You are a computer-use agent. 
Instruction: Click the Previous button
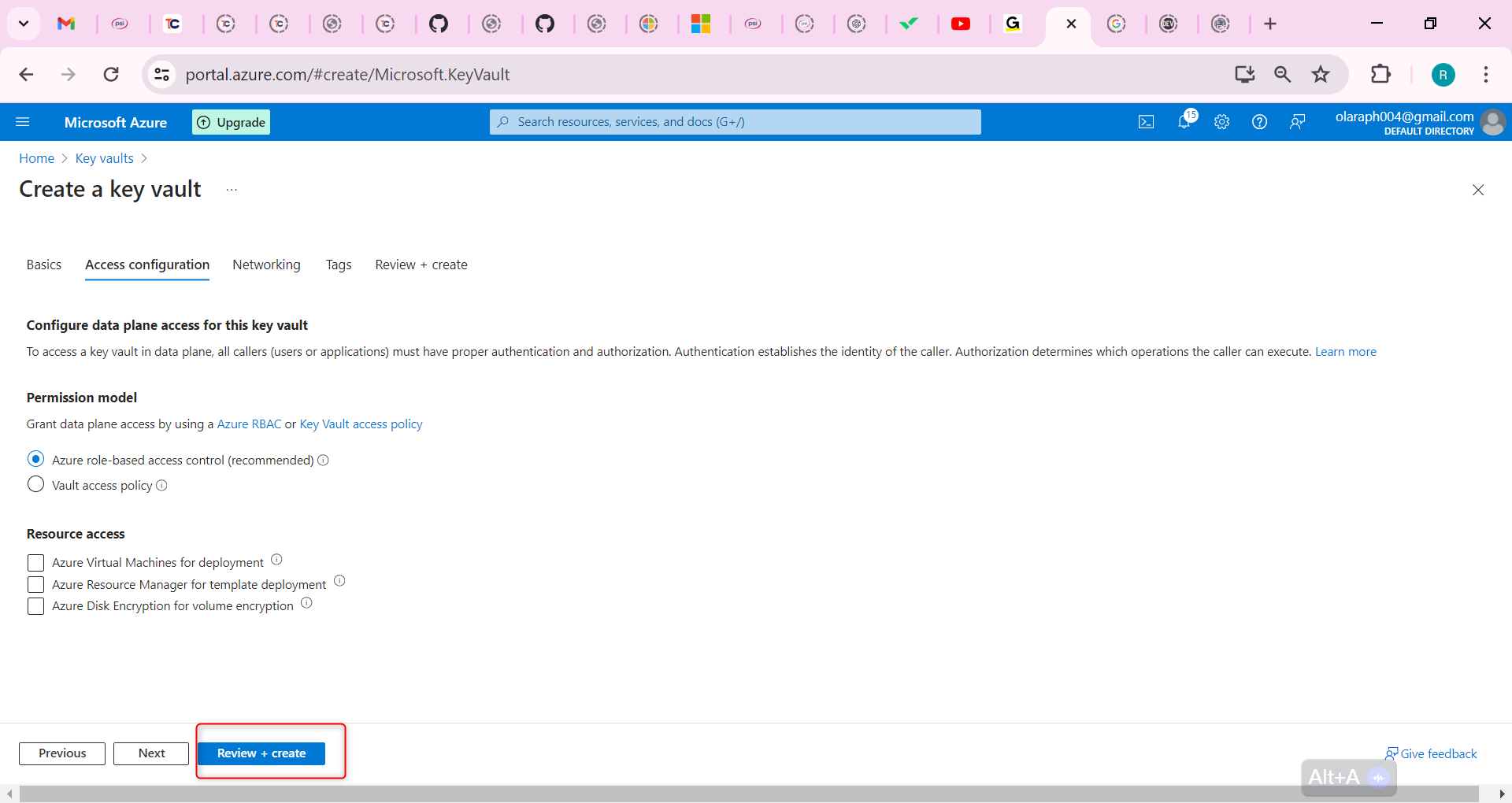click(x=62, y=753)
